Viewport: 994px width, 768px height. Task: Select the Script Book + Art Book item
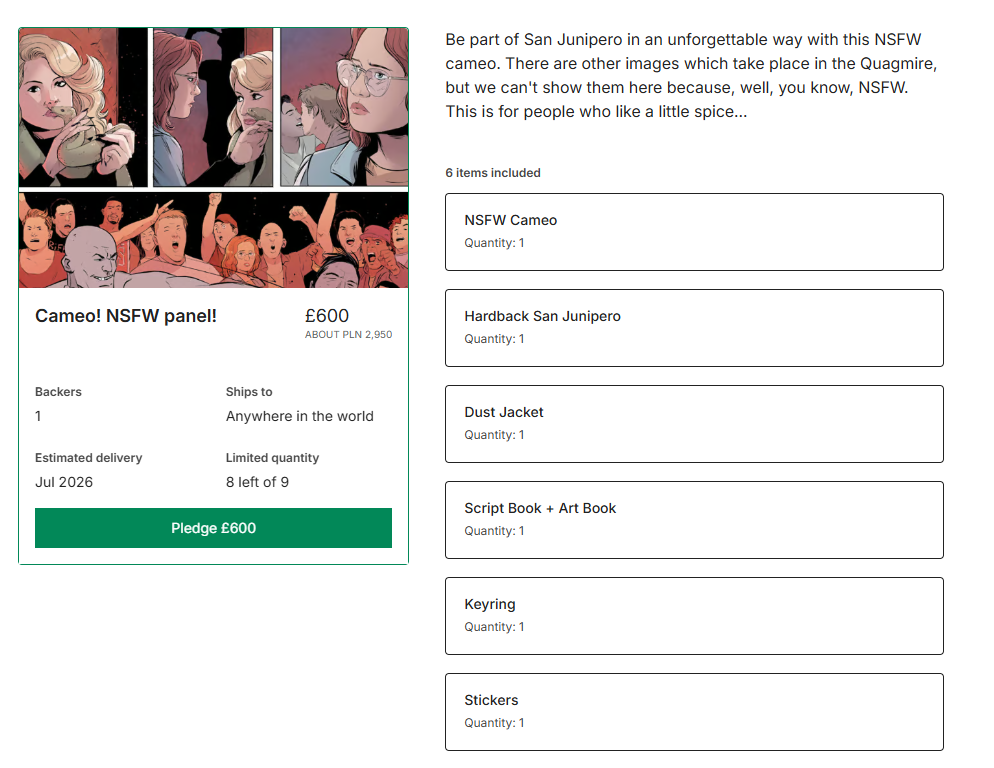pos(694,520)
